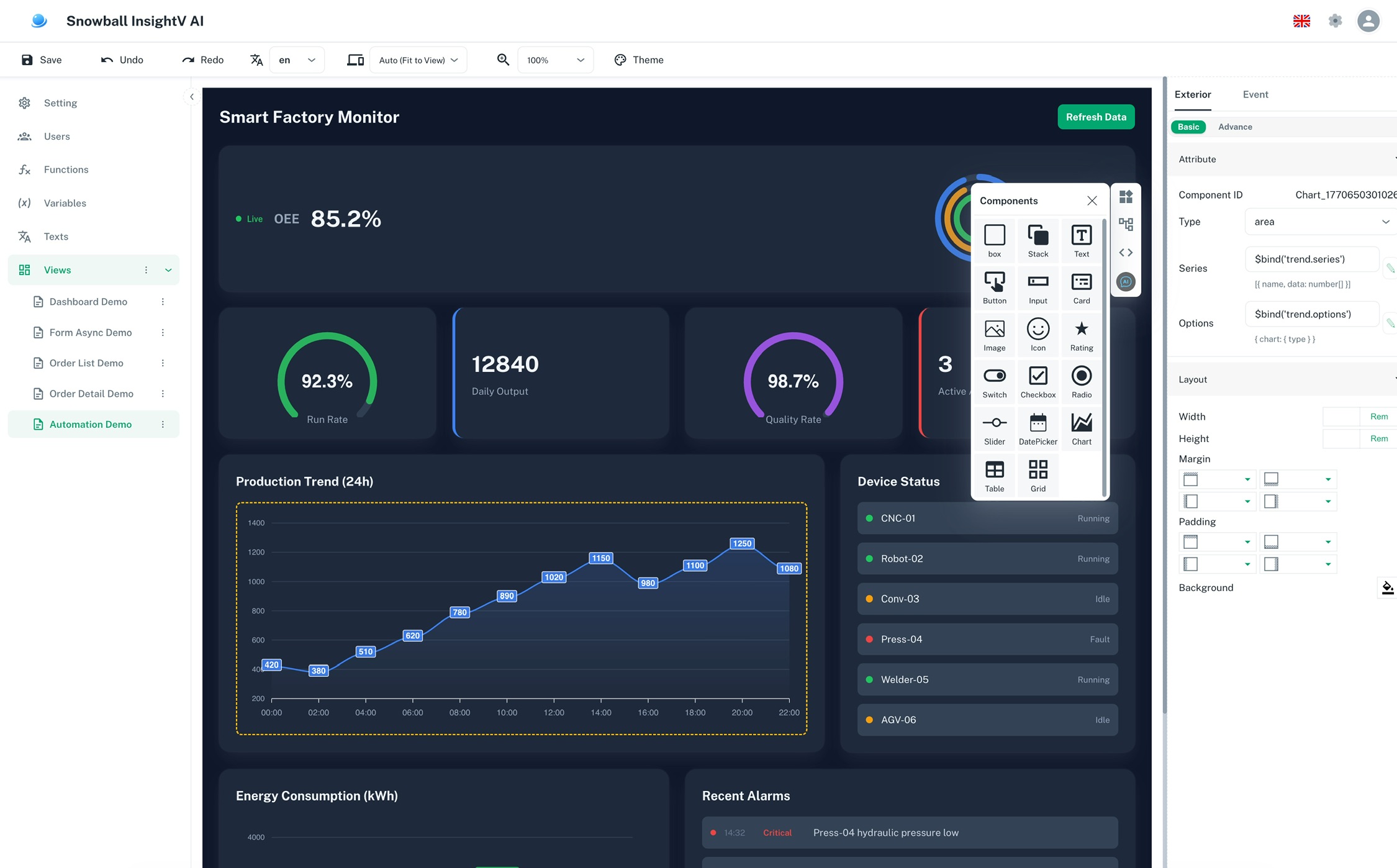Open Functions from the left sidebar

coord(65,169)
